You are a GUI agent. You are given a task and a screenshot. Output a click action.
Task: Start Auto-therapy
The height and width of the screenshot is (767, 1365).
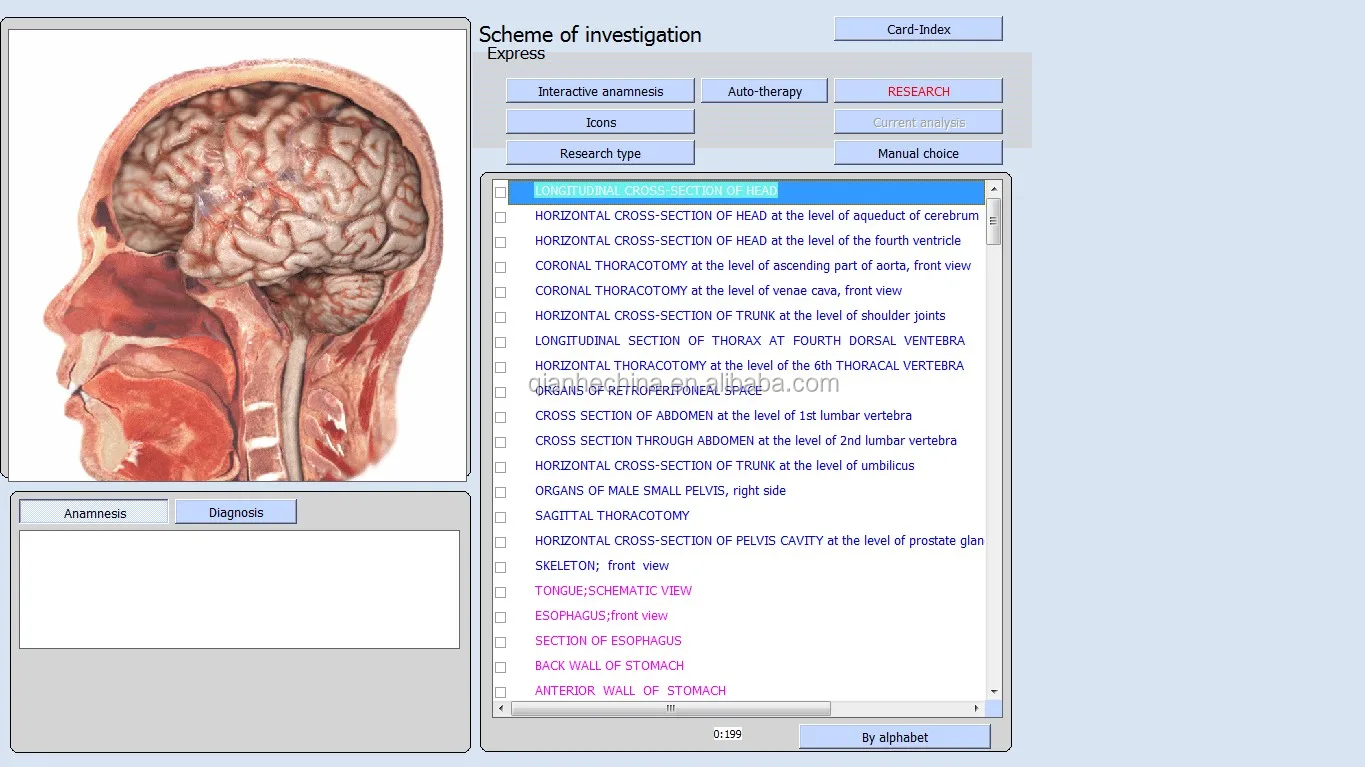pos(764,91)
